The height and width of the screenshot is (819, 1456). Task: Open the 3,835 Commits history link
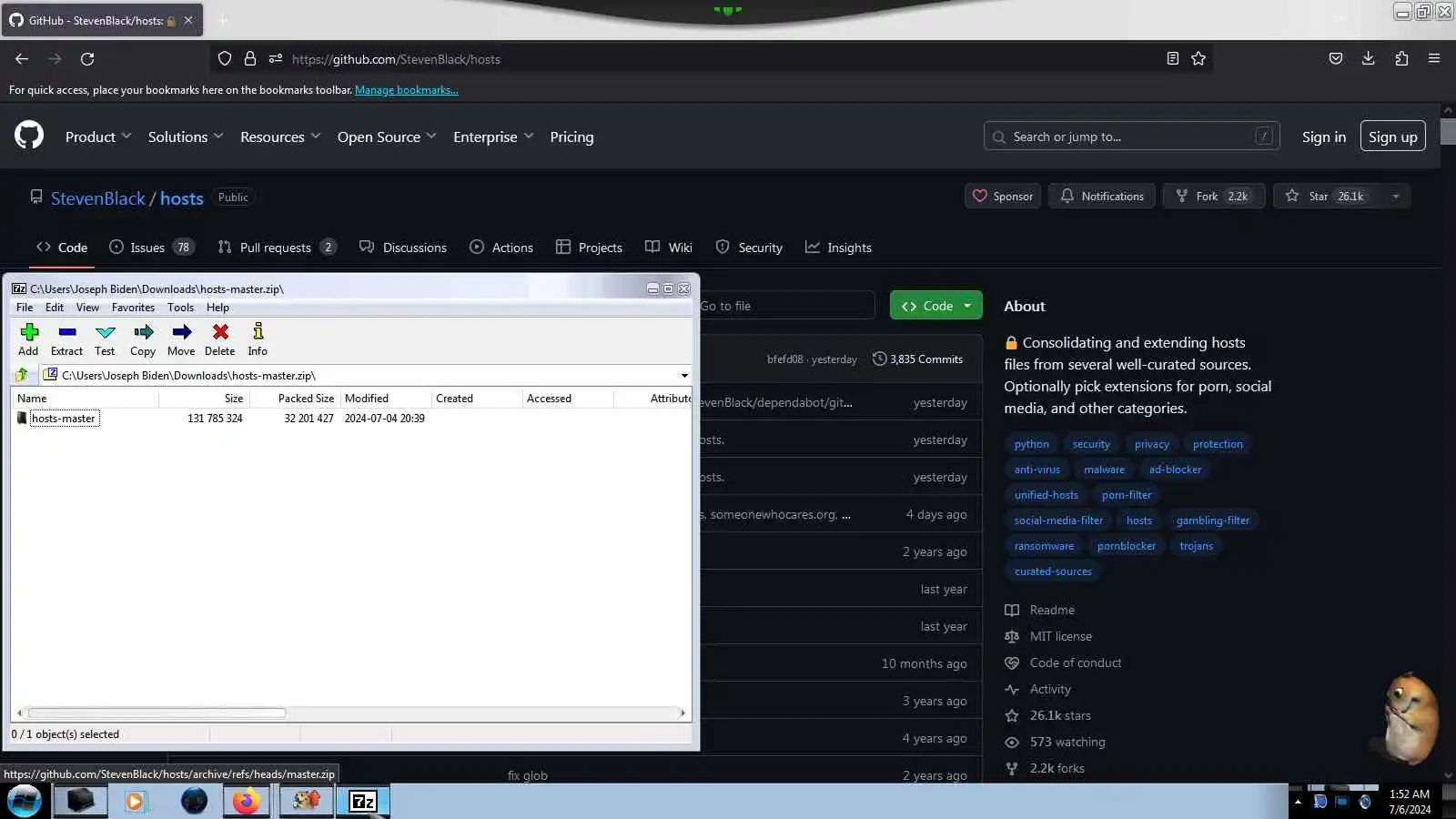tap(917, 359)
